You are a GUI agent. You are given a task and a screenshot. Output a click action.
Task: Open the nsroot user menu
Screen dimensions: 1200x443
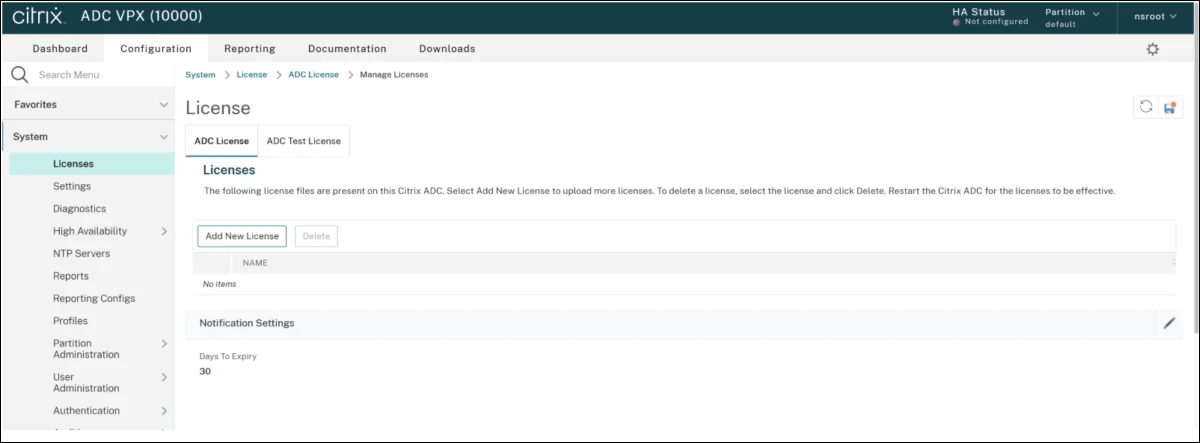[x=1157, y=17]
